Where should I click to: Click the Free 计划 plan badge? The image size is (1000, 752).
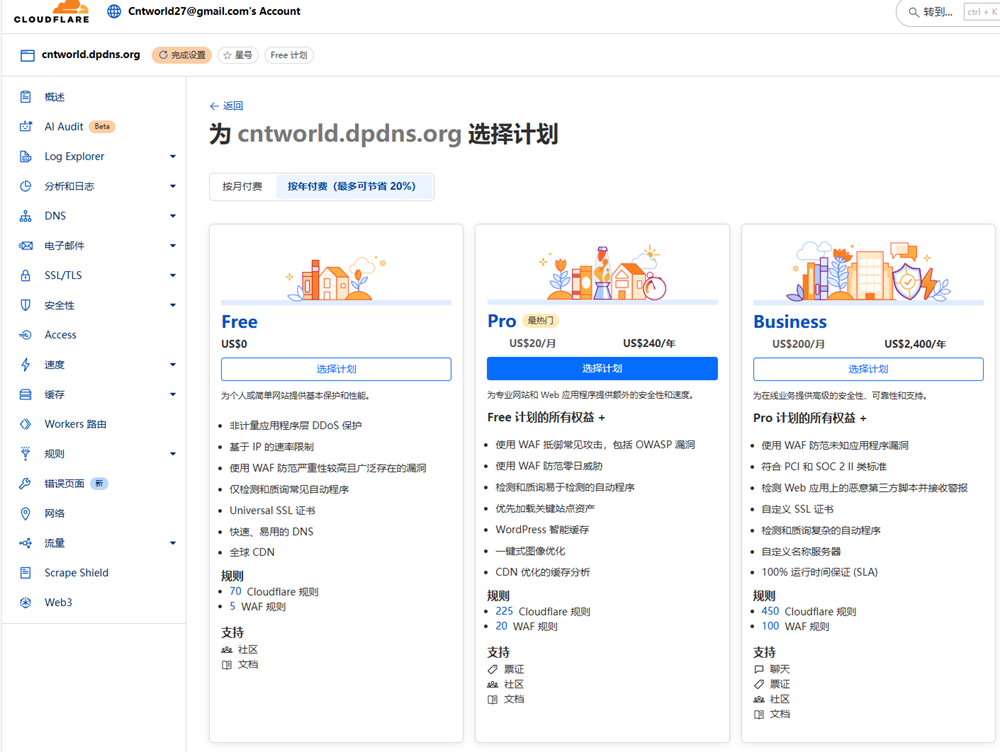click(x=289, y=55)
